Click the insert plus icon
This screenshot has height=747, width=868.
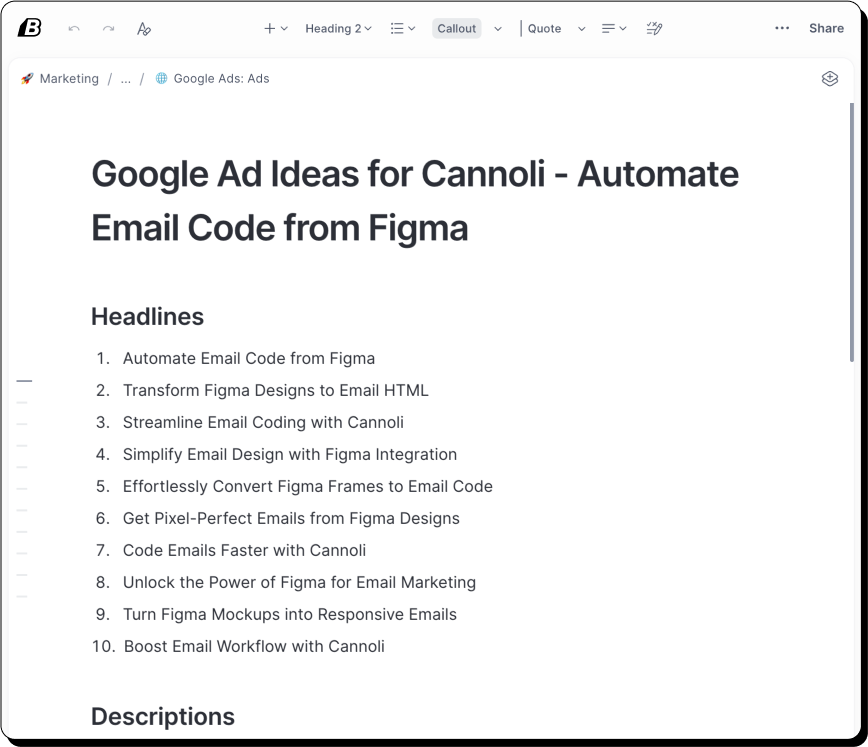[x=271, y=28]
